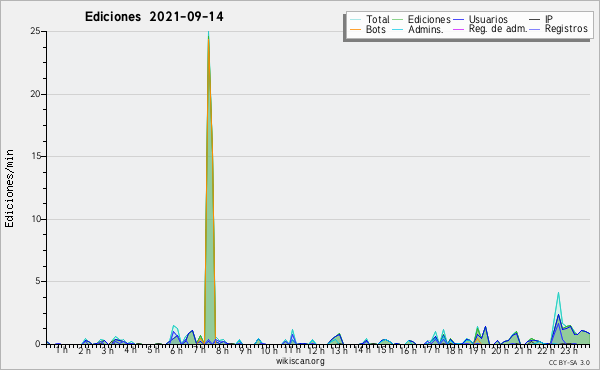Click the 'IP' legend label
Viewport: 600px width, 370px height.
pyautogui.click(x=549, y=19)
